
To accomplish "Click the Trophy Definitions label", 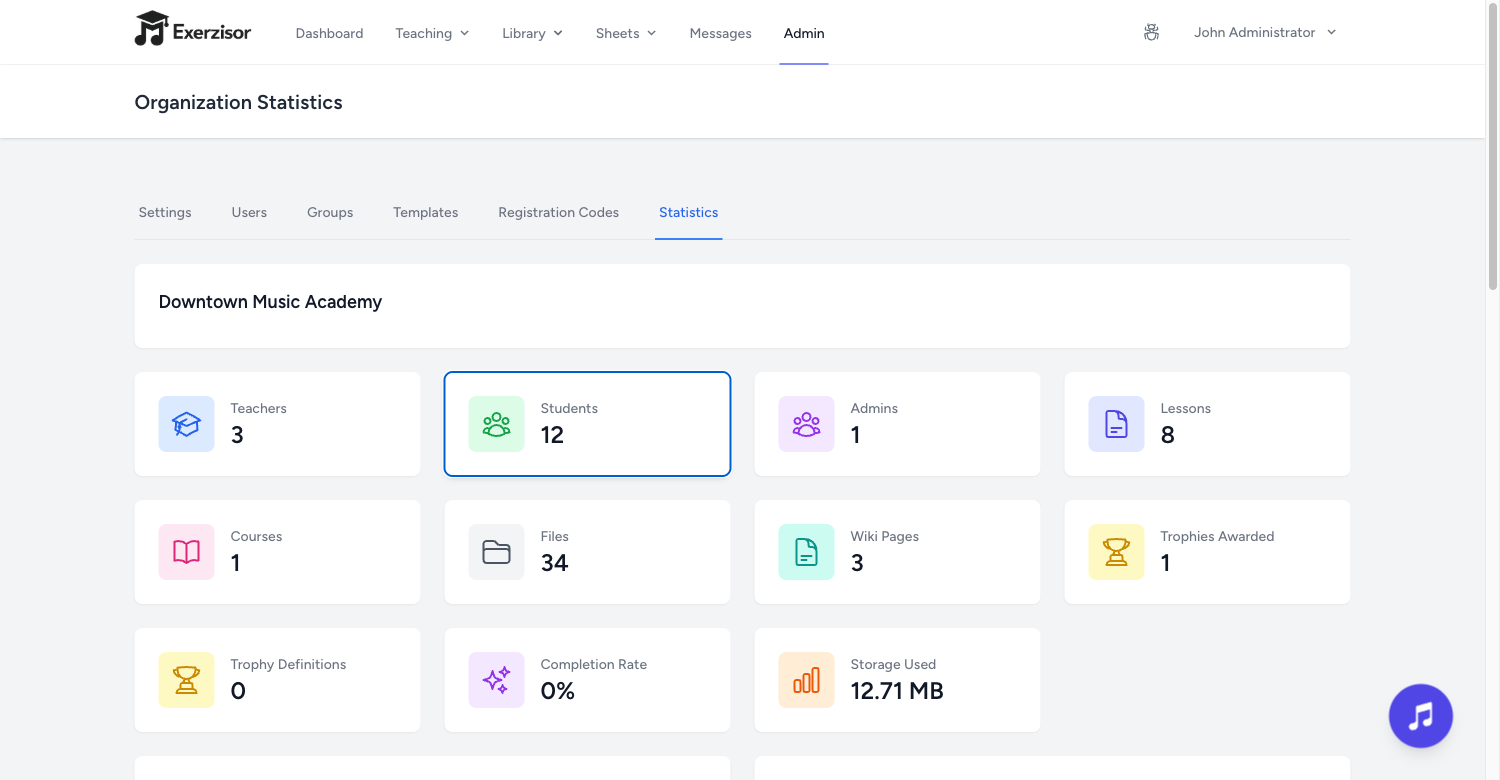I will (288, 664).
